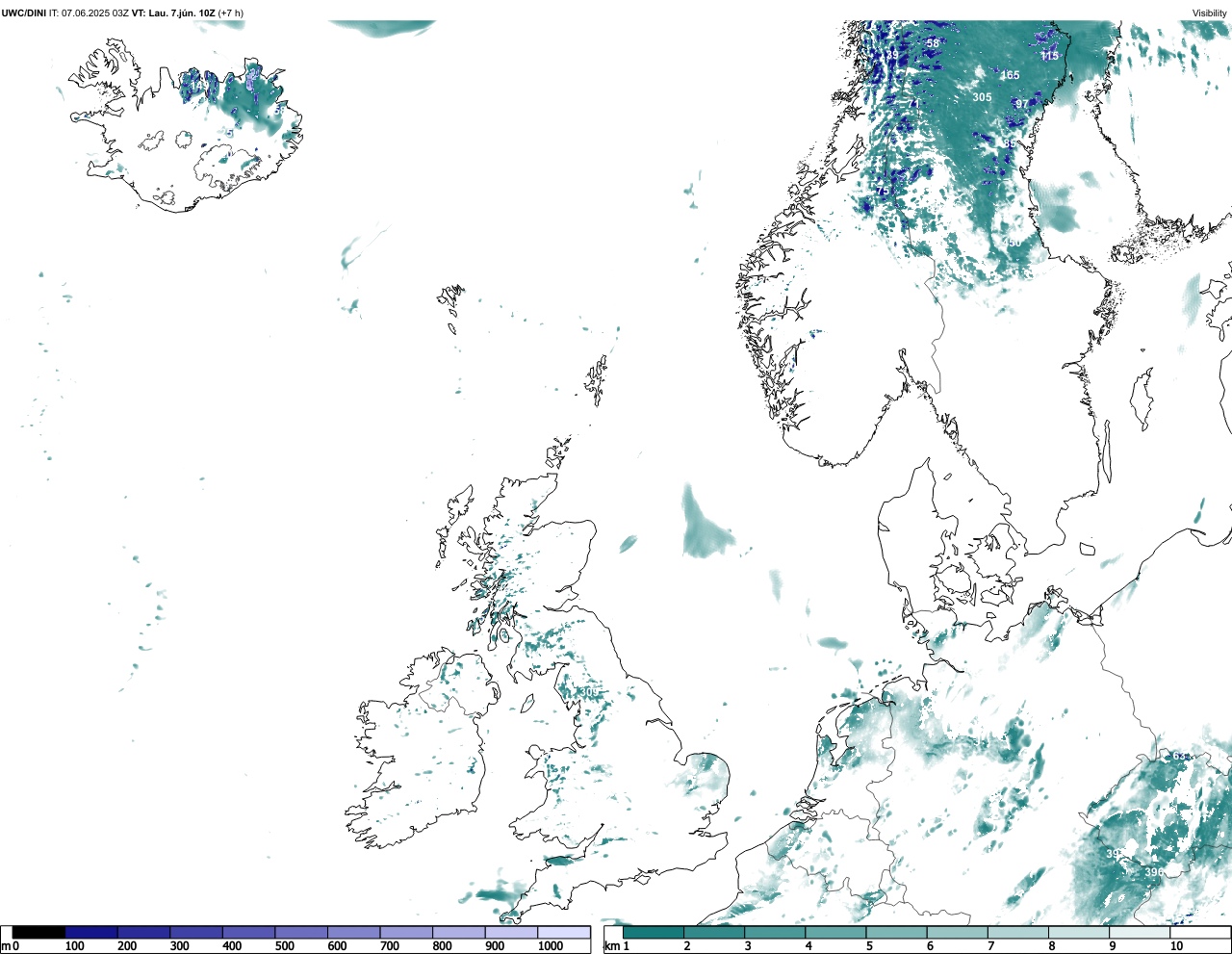Click the '5' tick label on km scale

click(x=869, y=946)
